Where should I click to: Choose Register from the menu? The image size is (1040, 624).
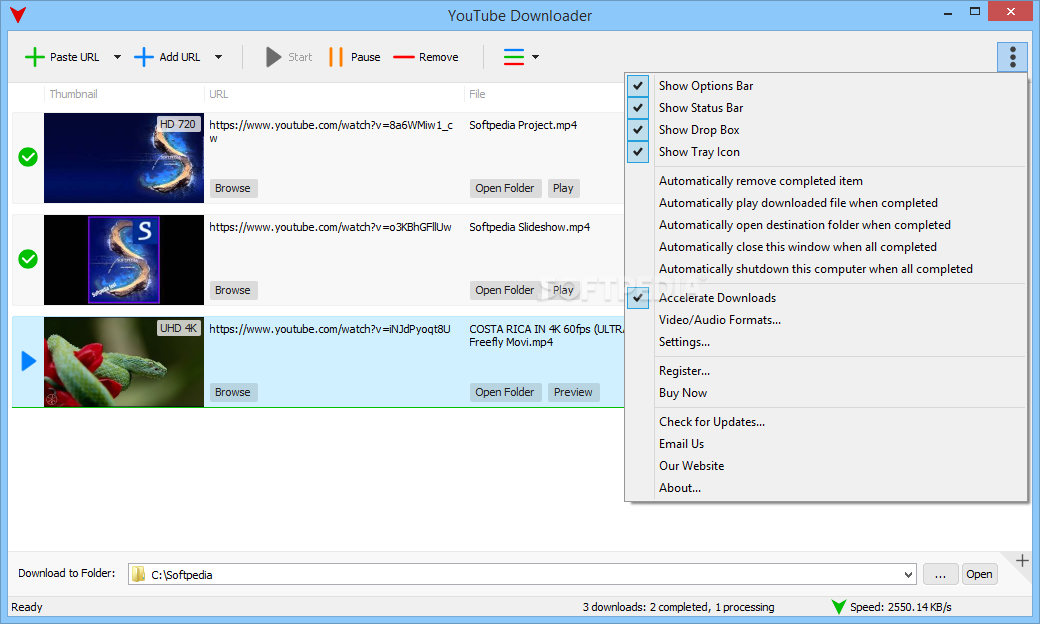point(826,371)
